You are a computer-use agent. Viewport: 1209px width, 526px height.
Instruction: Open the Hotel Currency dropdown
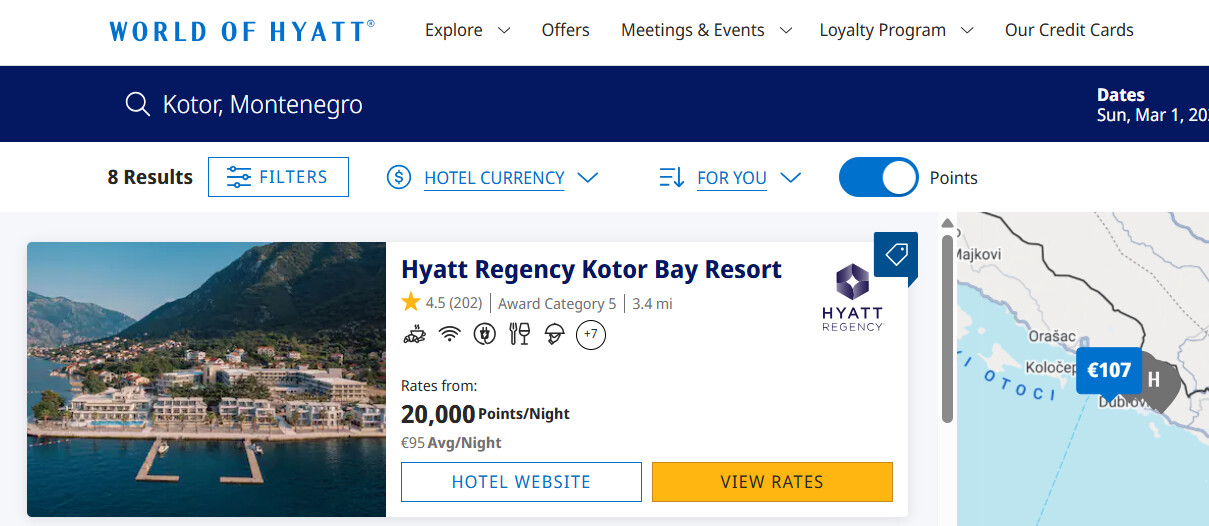click(x=492, y=178)
